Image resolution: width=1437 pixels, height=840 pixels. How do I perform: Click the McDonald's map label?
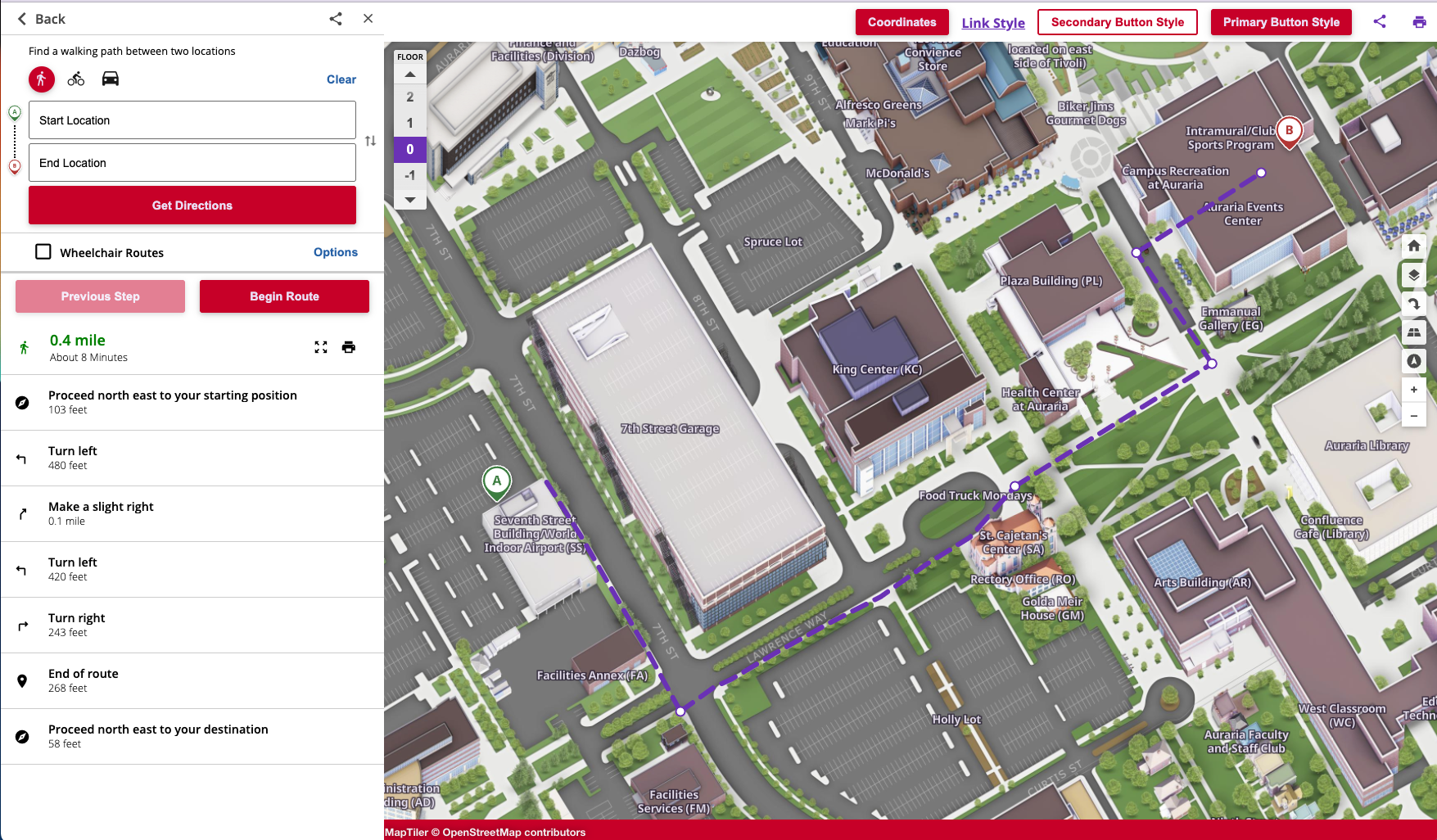(897, 173)
